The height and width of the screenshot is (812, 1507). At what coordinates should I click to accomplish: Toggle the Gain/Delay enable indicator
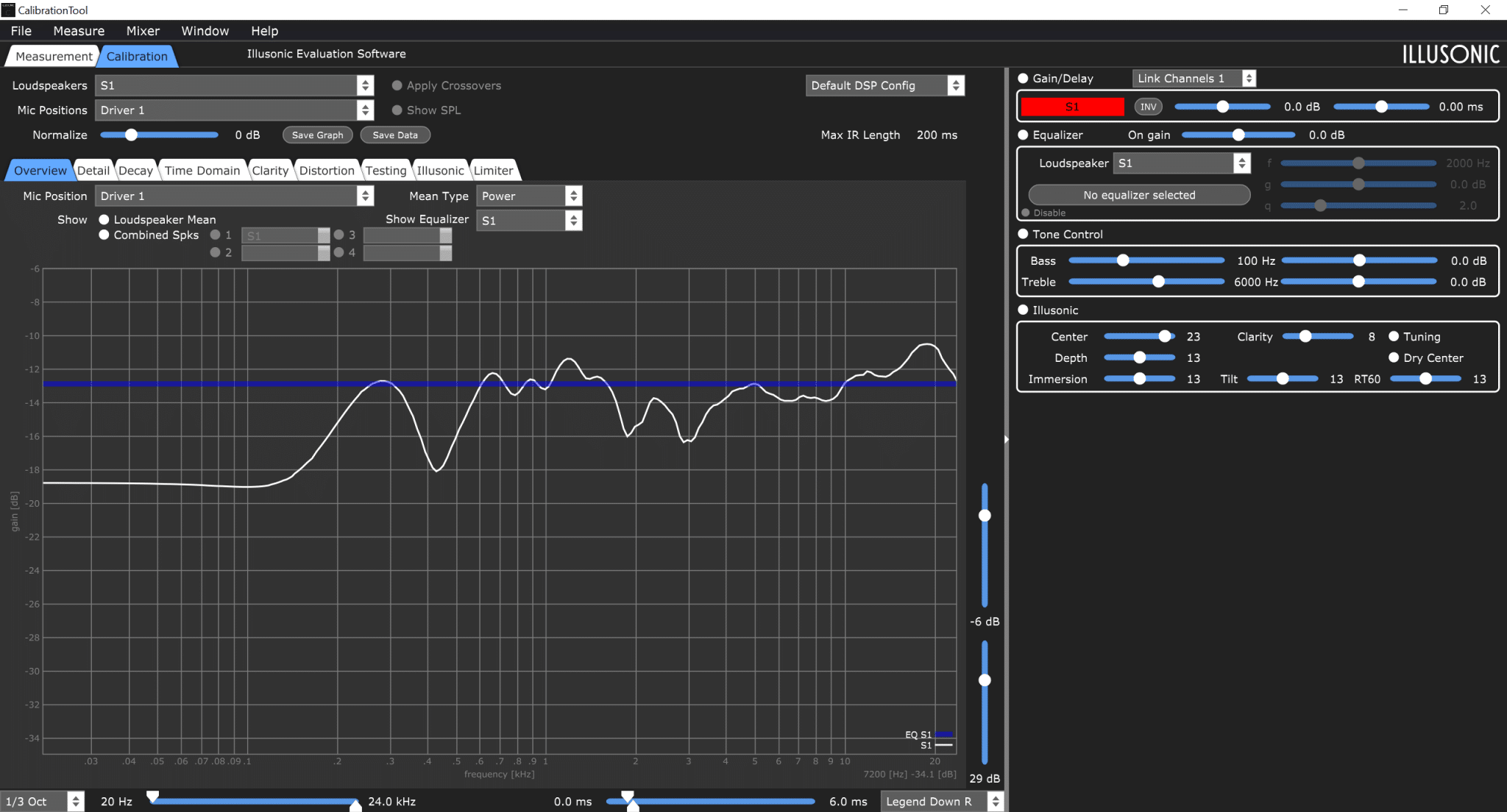[1023, 78]
